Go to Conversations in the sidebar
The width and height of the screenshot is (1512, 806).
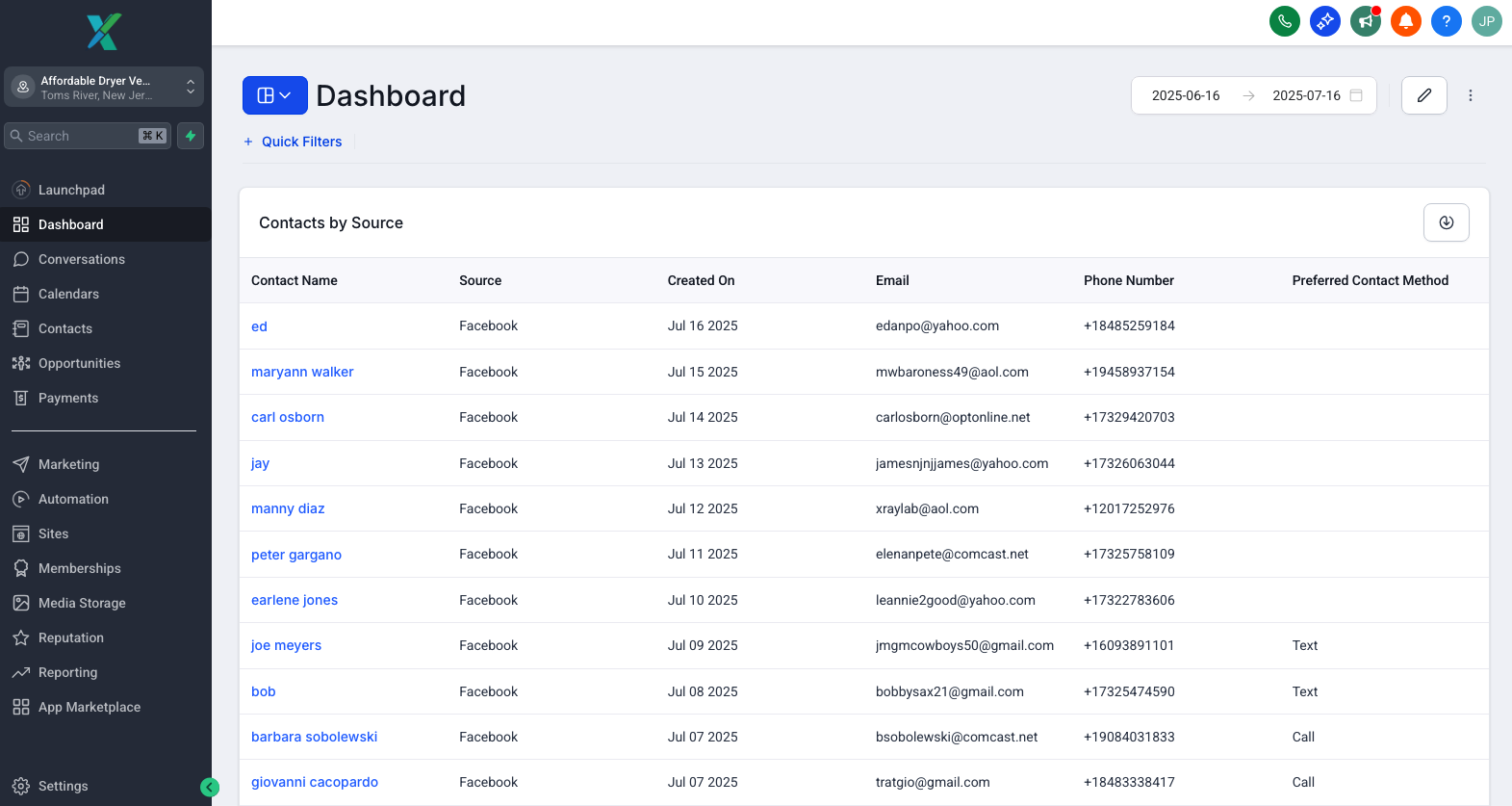point(82,259)
